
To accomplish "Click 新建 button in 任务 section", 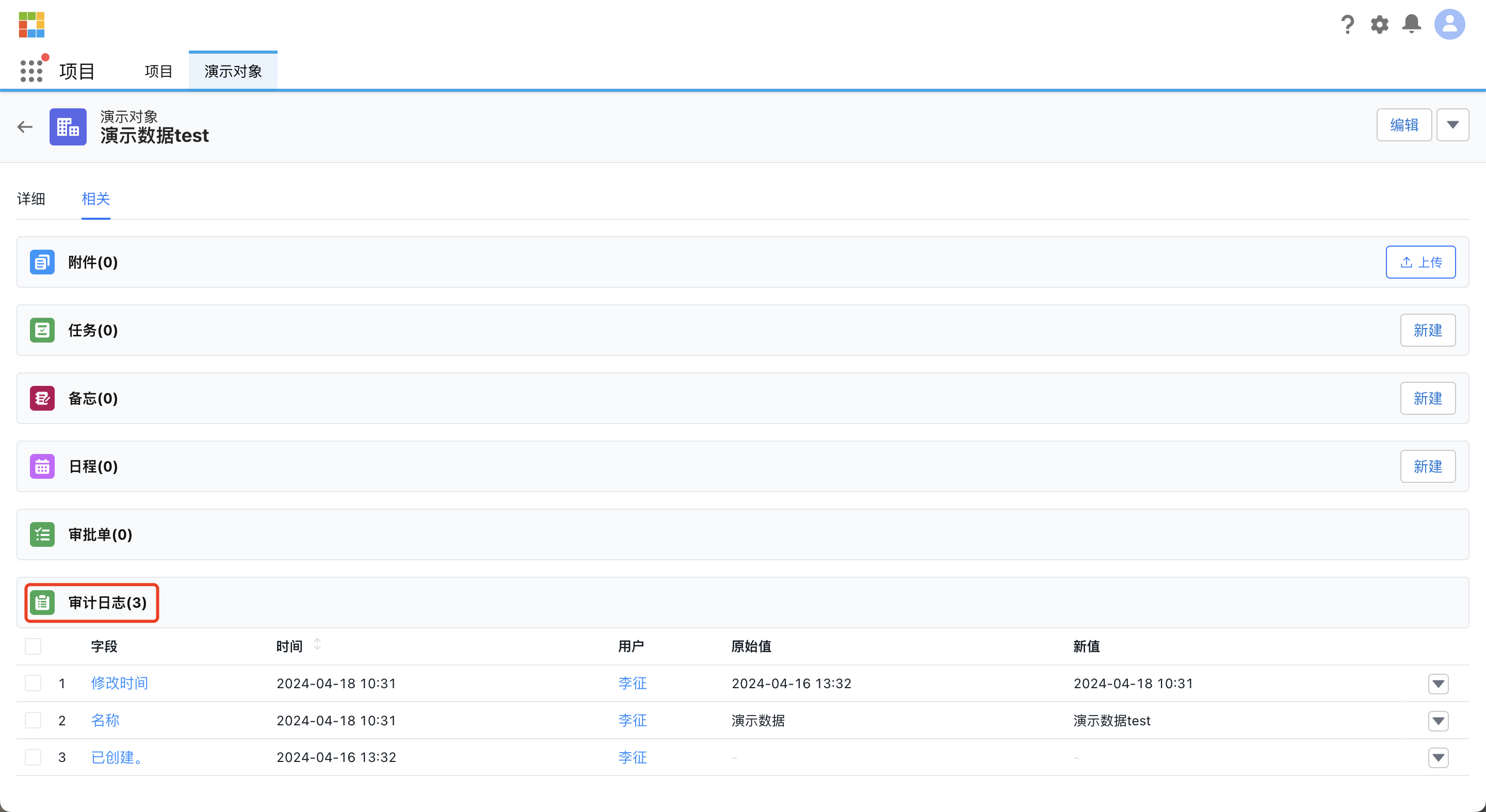I will [x=1427, y=331].
